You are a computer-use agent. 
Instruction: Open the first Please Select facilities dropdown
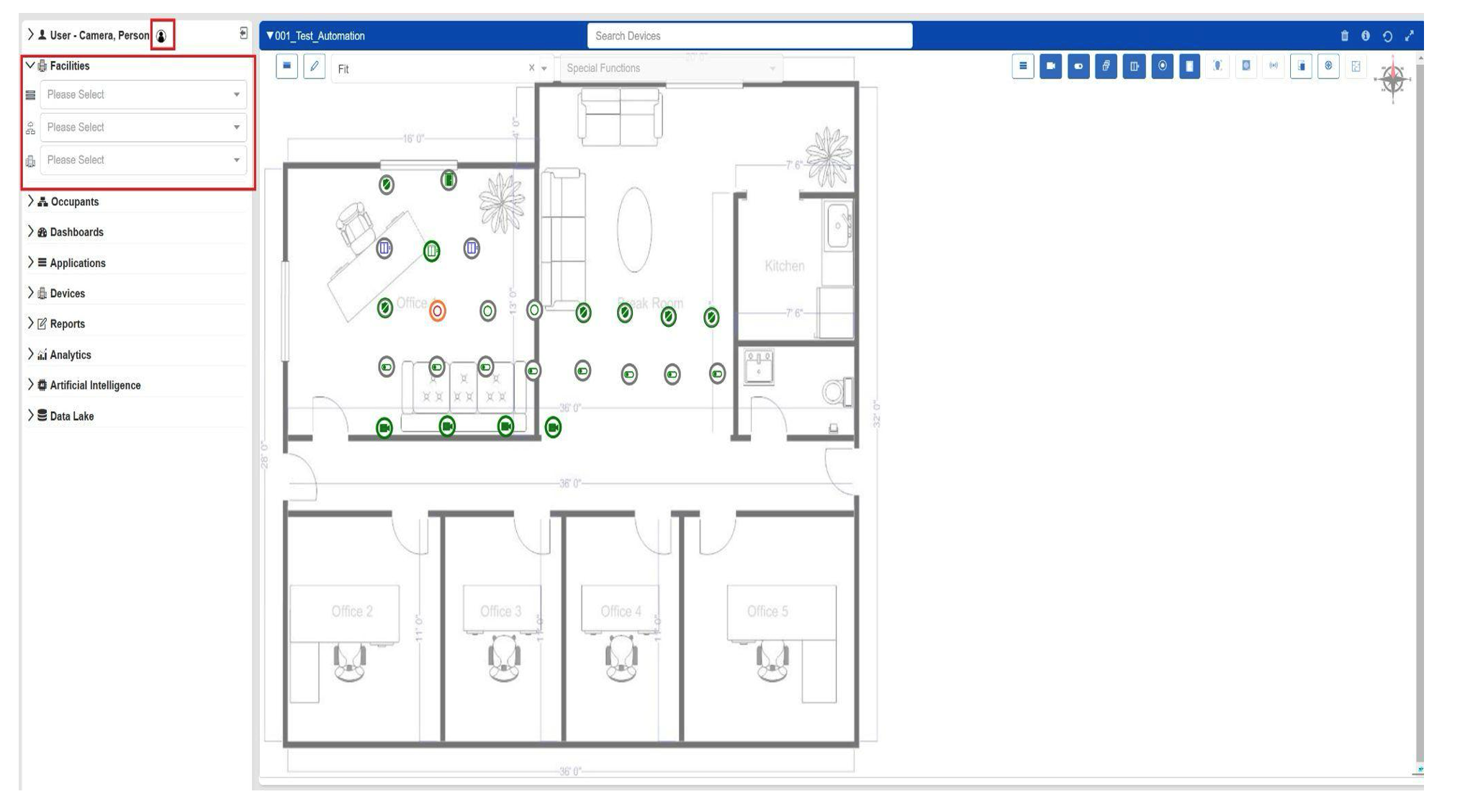tap(143, 94)
